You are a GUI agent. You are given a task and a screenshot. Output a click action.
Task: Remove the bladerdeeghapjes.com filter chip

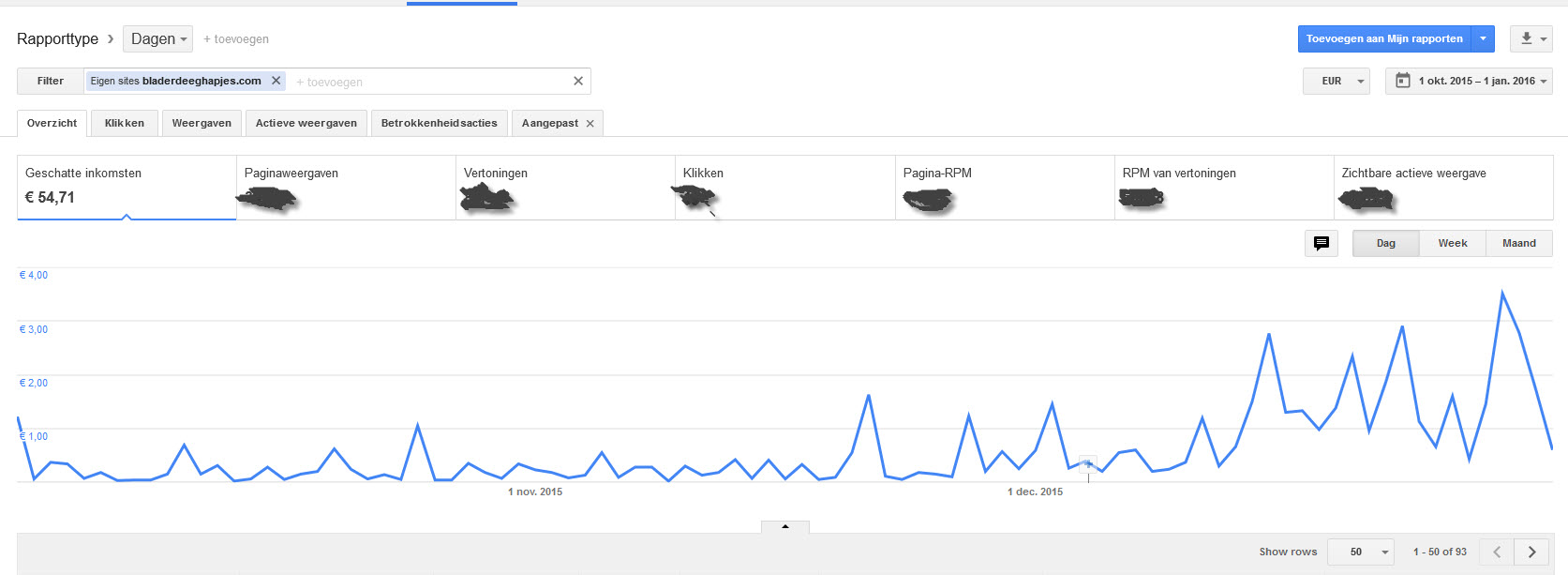276,81
